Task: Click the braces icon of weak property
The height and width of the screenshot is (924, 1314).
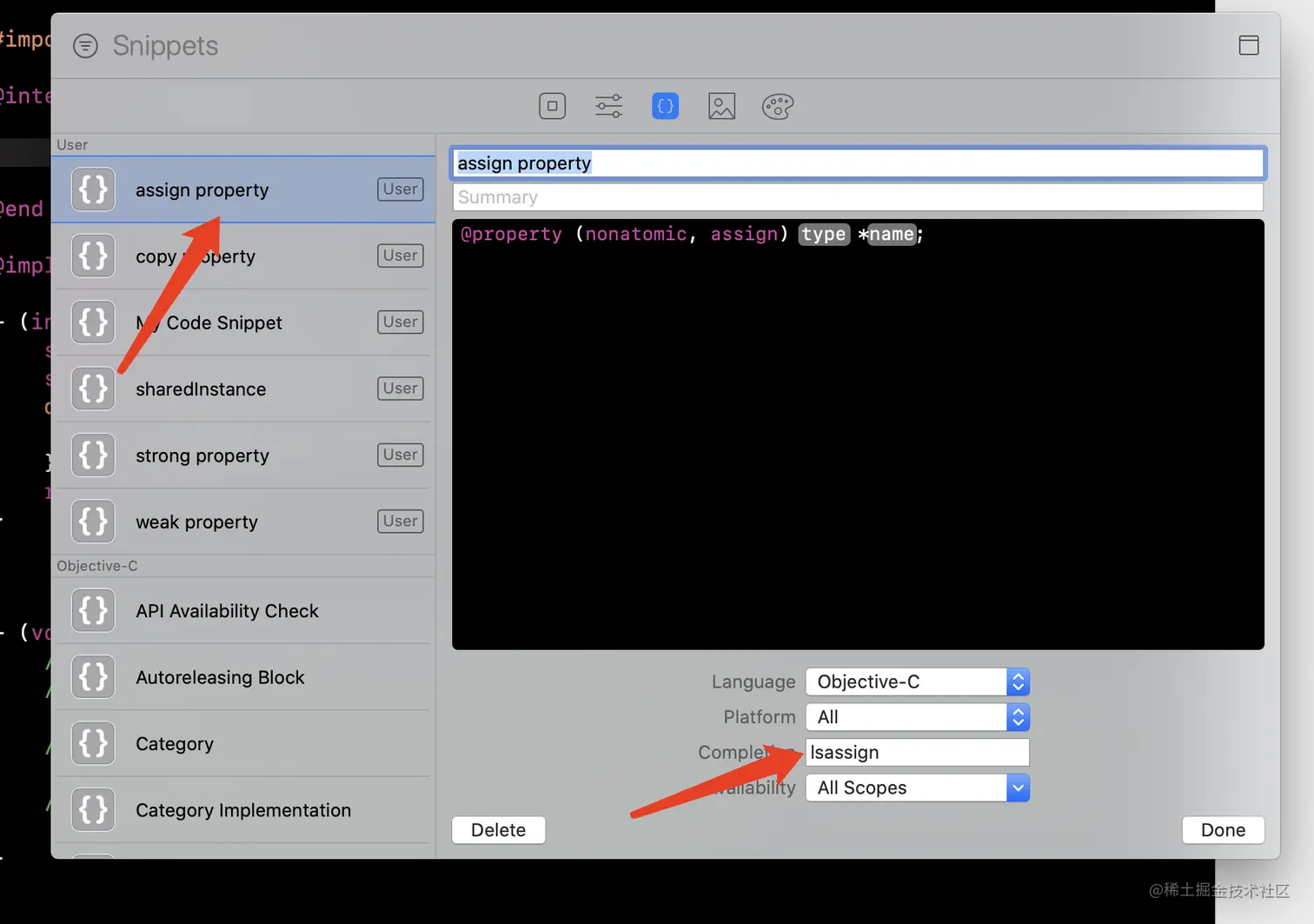Action: click(93, 522)
